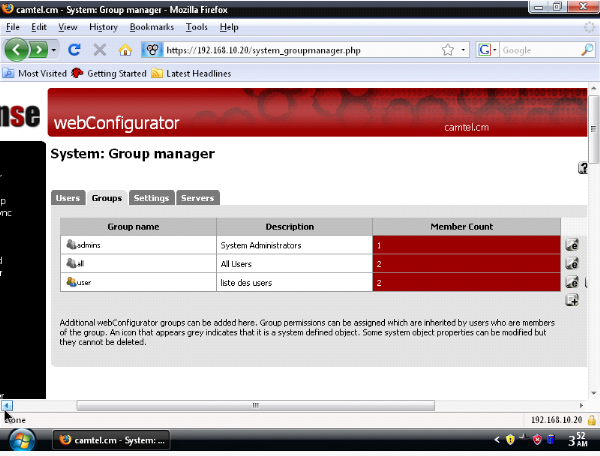The image size is (600, 456).
Task: Click the horizontal scrollbar left arrow
Action: point(7,405)
